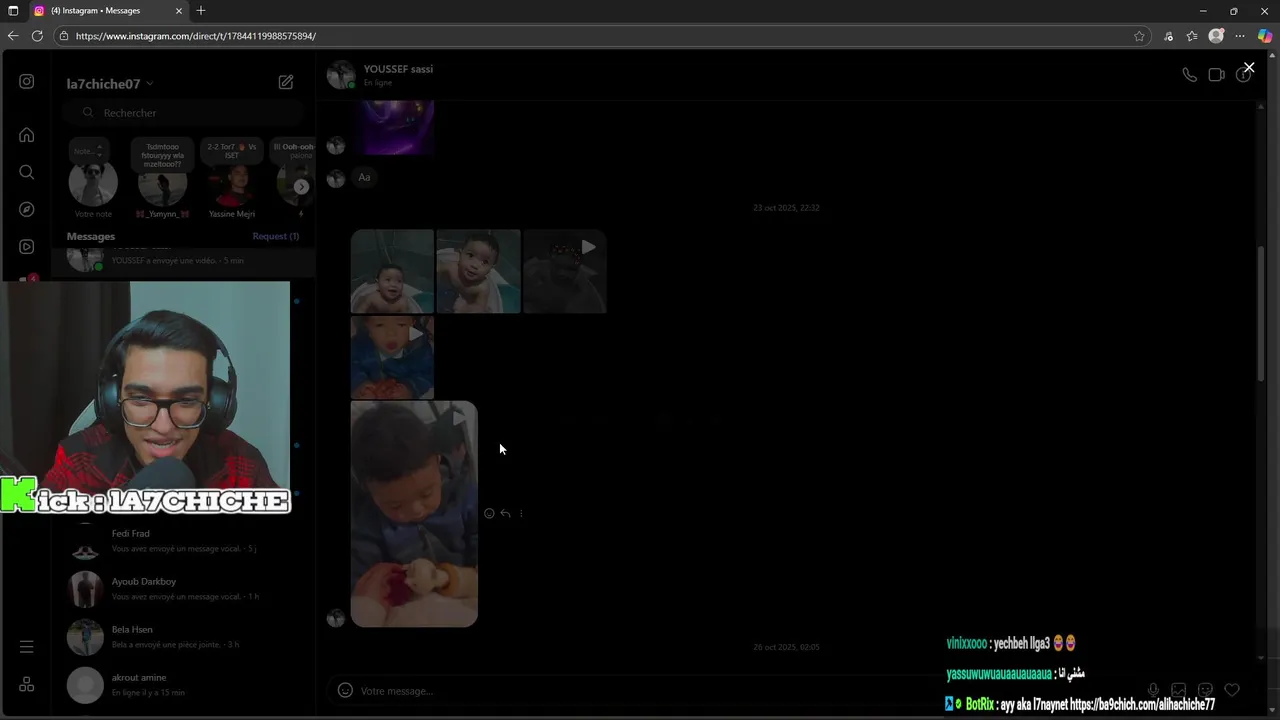Open the akrout amine conversation

click(184, 684)
